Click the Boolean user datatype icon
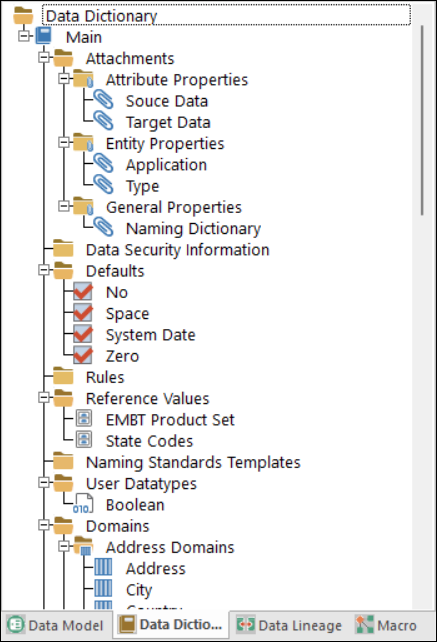 pos(84,504)
